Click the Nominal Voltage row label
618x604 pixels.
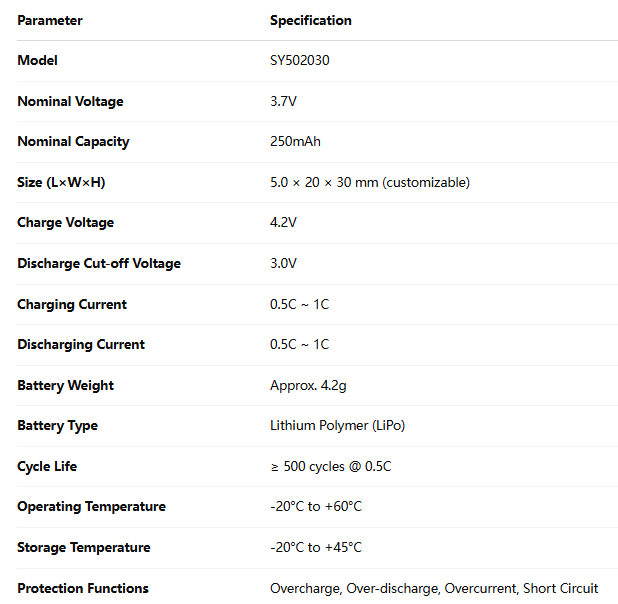point(70,101)
